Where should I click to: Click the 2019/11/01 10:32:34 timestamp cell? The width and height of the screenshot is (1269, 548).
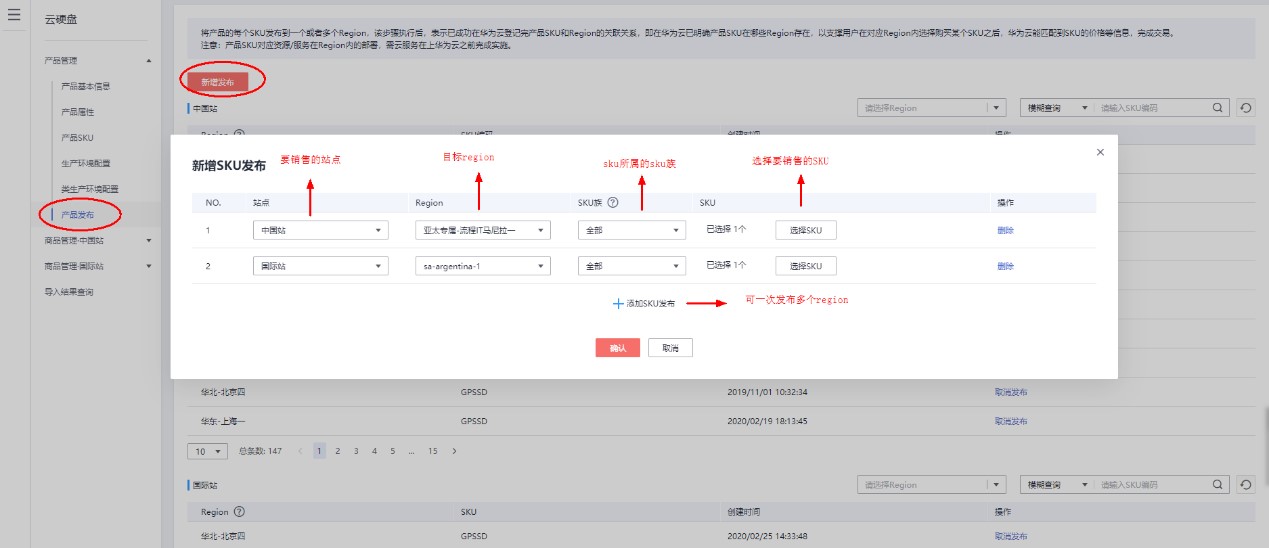tap(767, 392)
